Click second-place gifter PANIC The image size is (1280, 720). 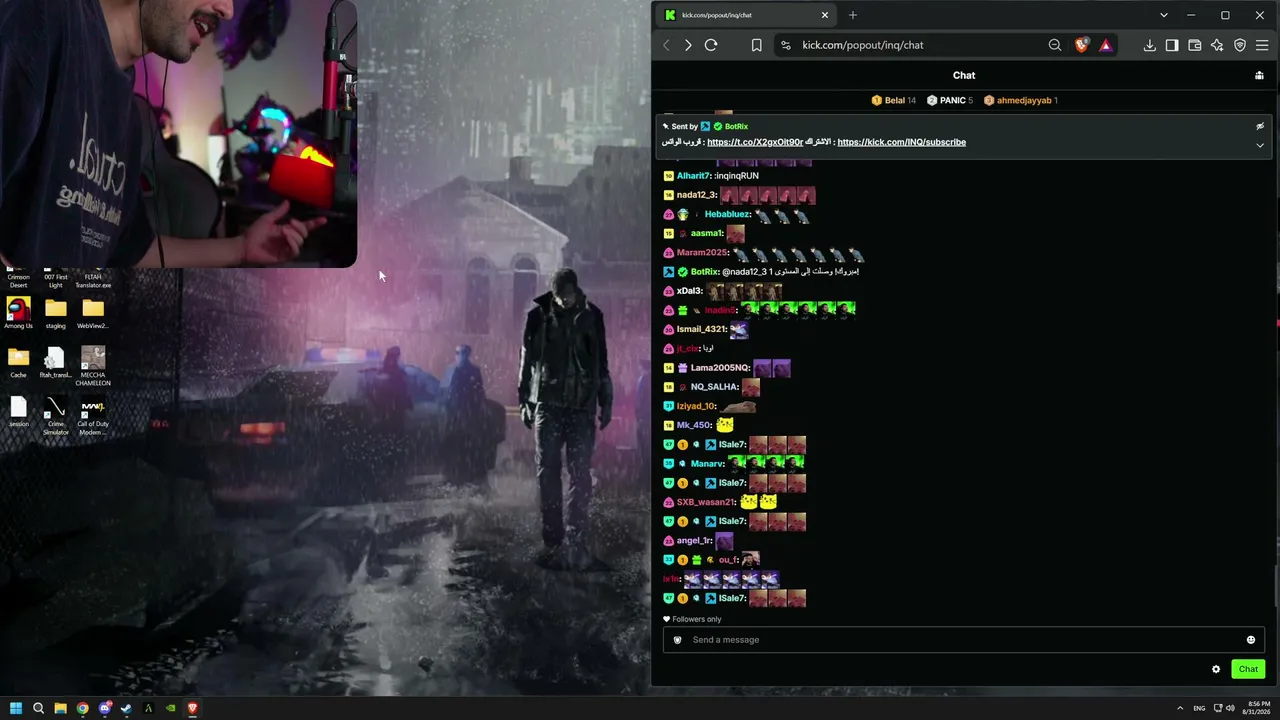coord(950,100)
